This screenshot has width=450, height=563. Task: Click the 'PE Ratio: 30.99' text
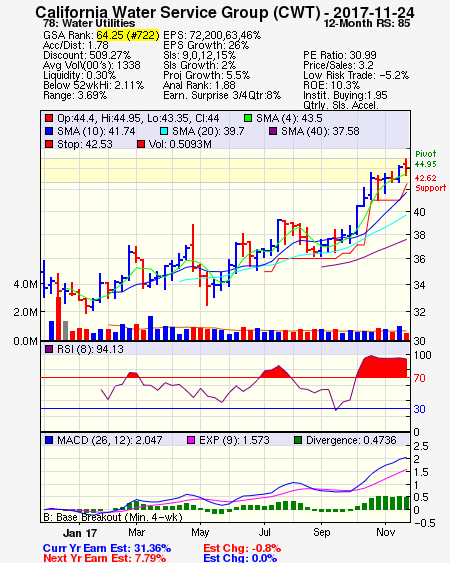coord(340,55)
